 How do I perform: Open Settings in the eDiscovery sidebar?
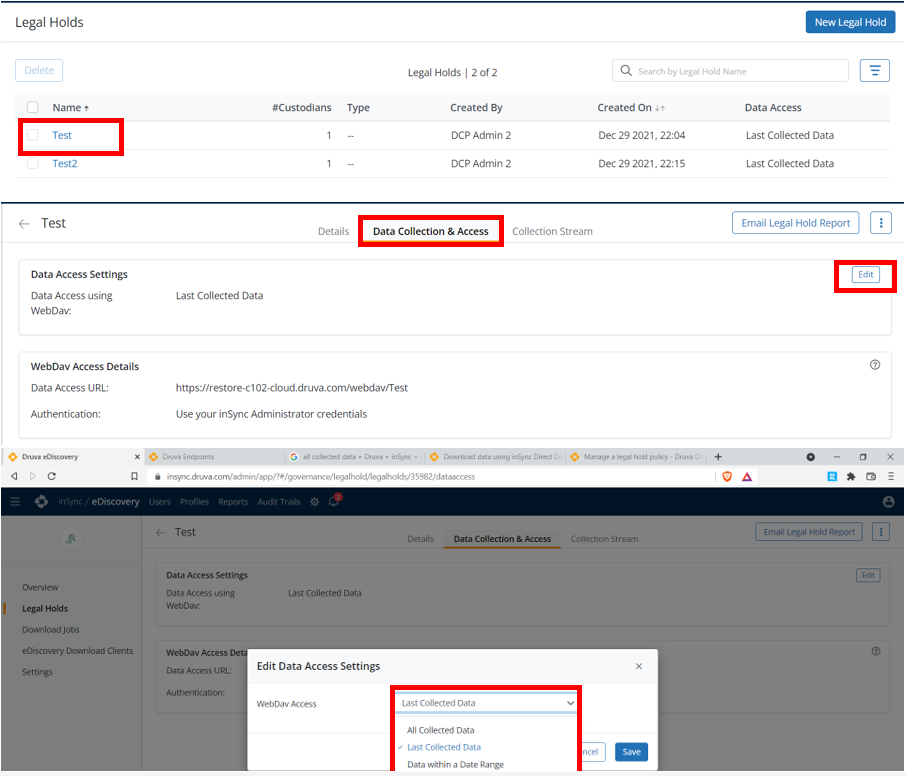37,672
